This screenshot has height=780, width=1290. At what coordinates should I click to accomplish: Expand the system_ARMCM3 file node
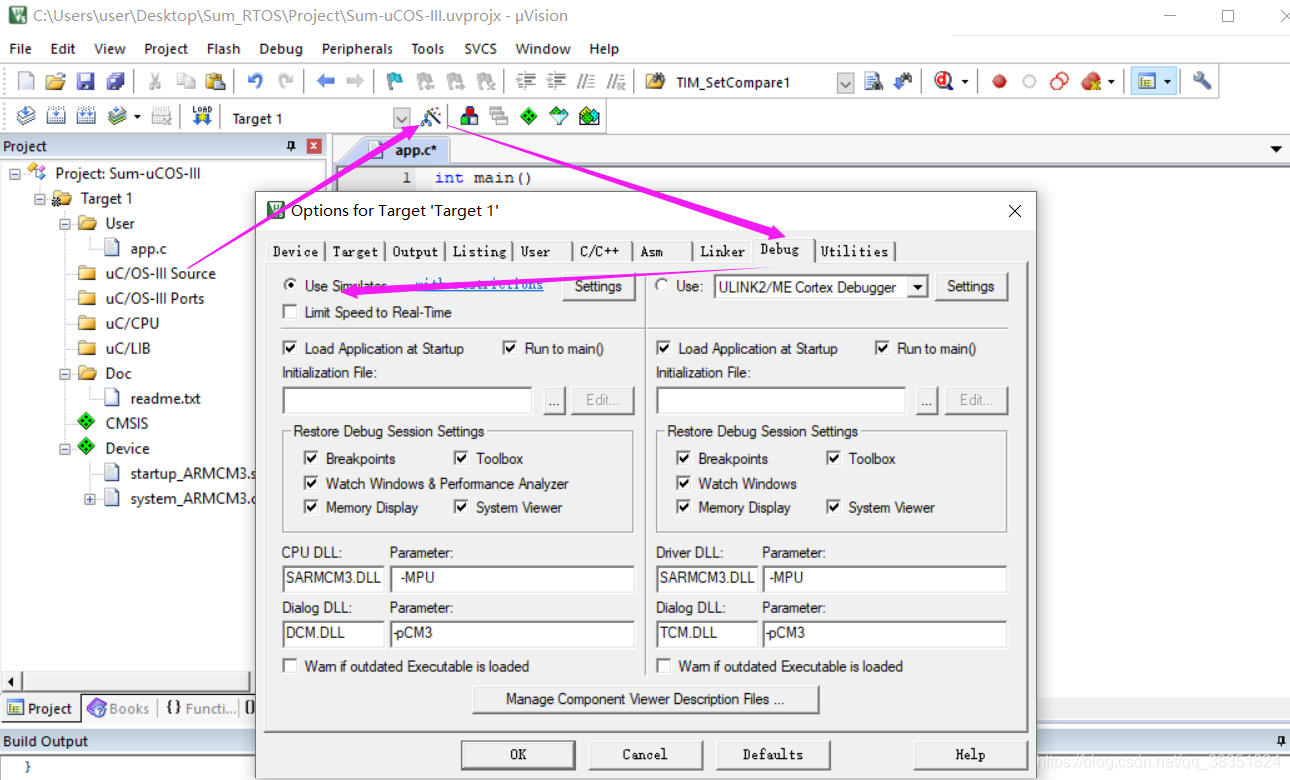tap(90, 498)
